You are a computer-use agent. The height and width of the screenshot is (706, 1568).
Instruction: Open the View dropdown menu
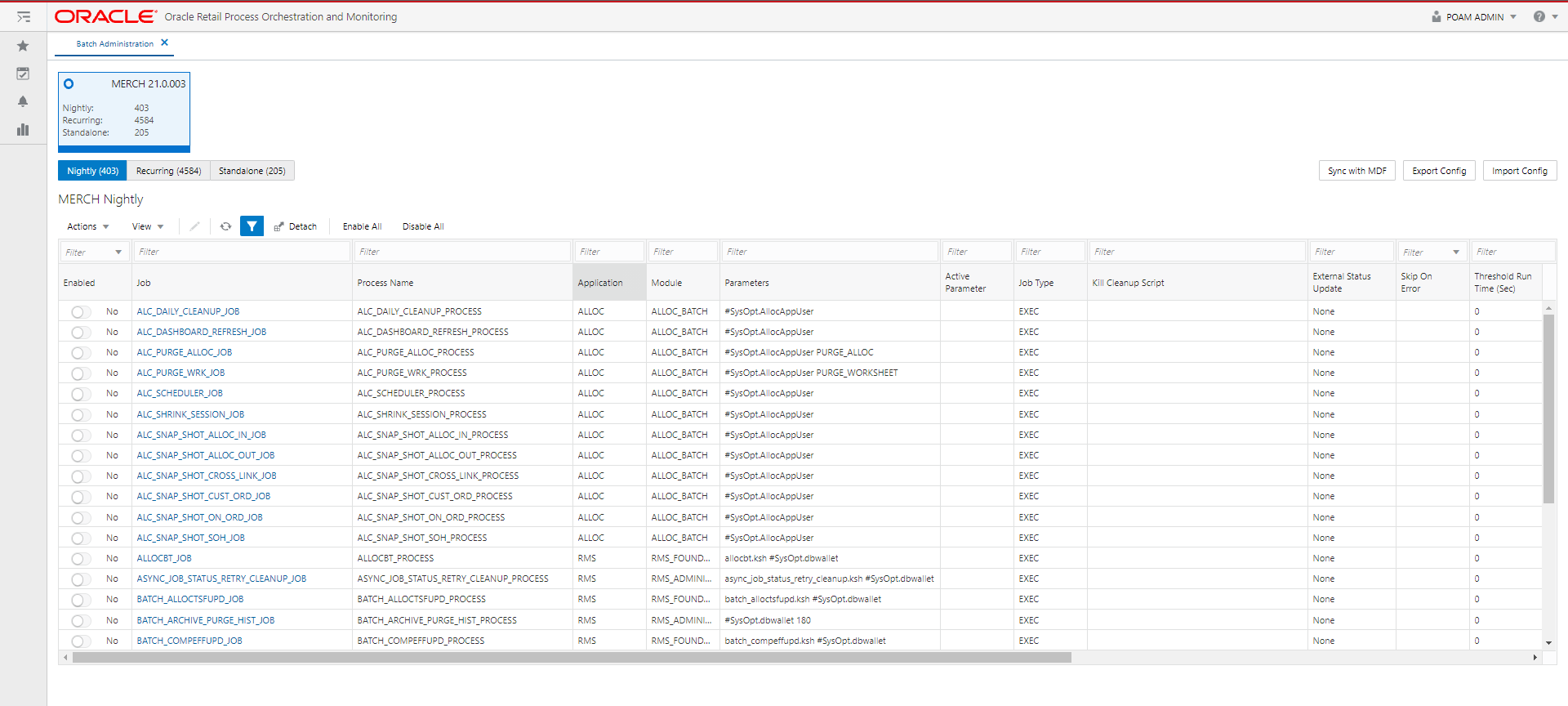[x=148, y=226]
